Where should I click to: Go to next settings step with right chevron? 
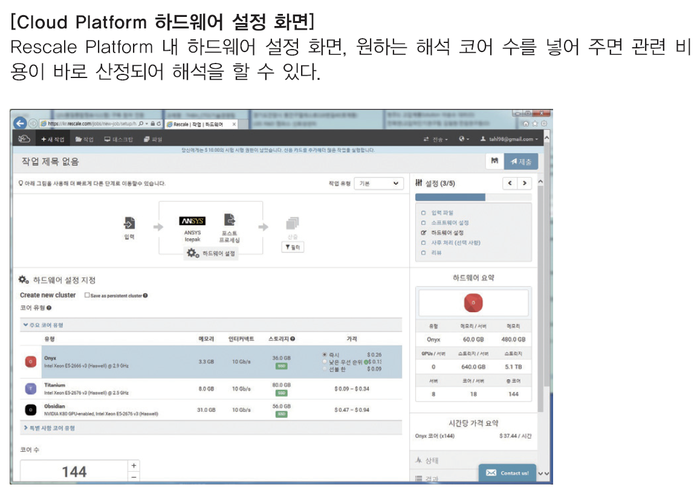(525, 183)
